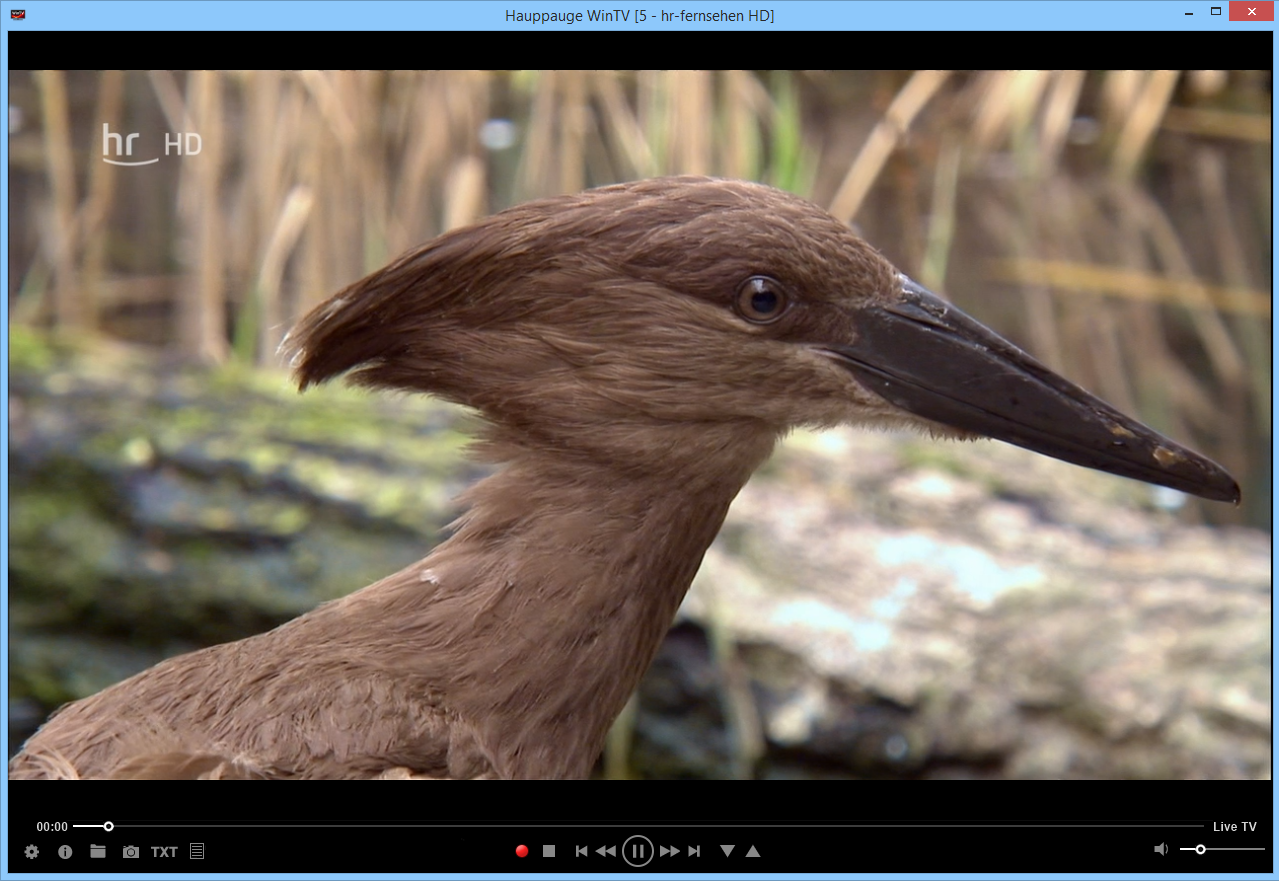Stop playback with the stop button
Viewport: 1279px width, 881px height.
[x=549, y=851]
